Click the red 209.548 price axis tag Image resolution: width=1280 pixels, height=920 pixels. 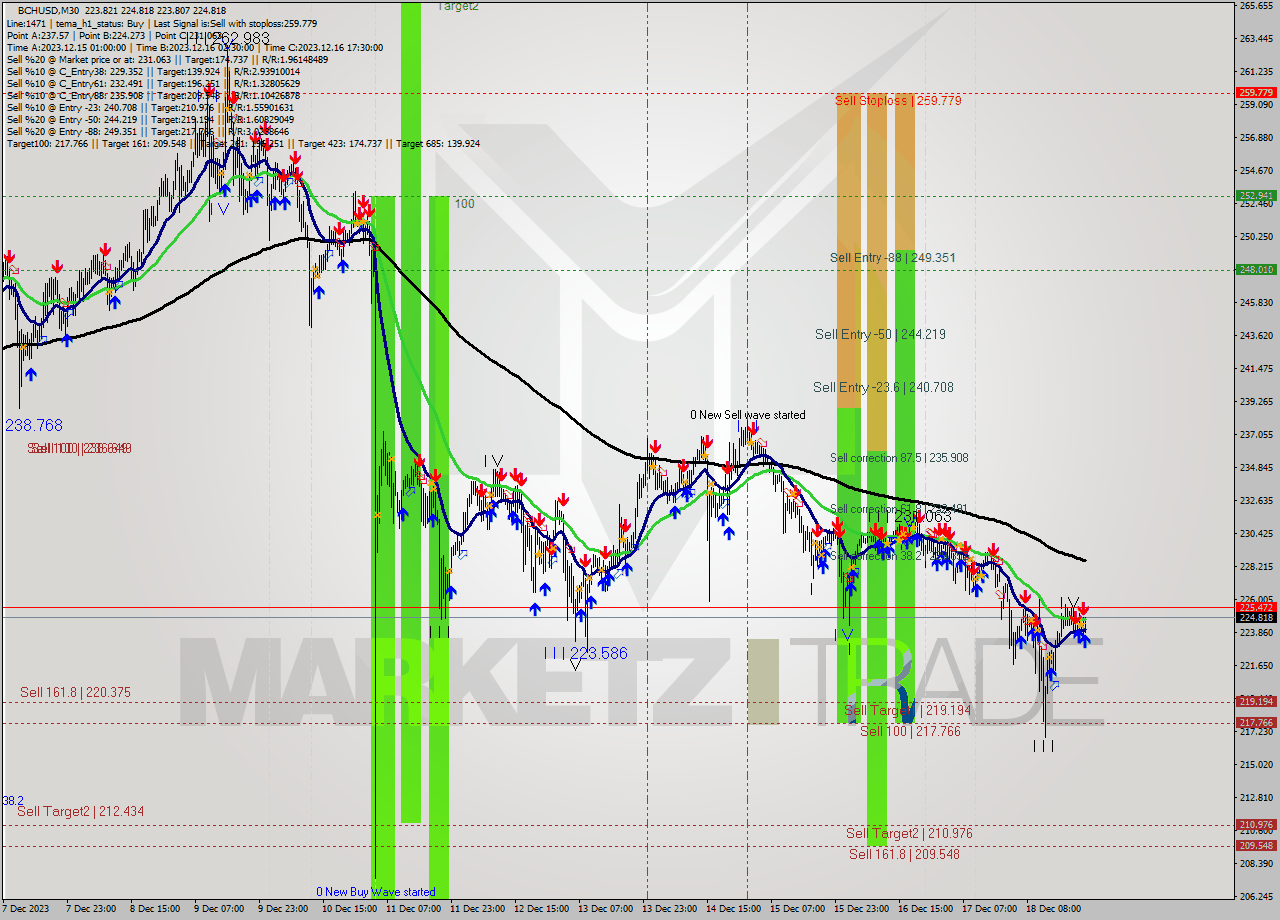coord(1256,846)
